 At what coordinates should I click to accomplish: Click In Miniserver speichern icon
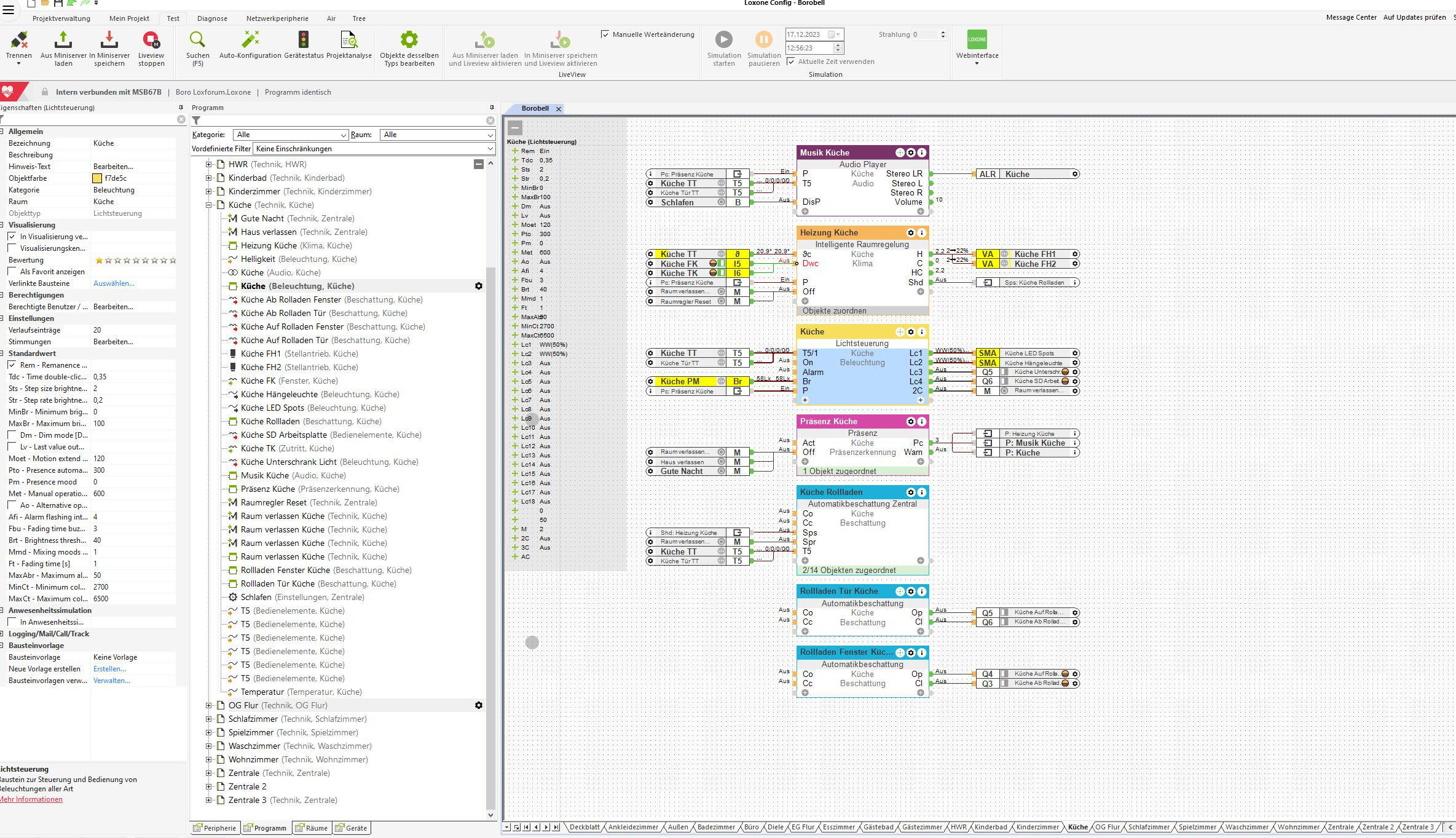click(109, 41)
